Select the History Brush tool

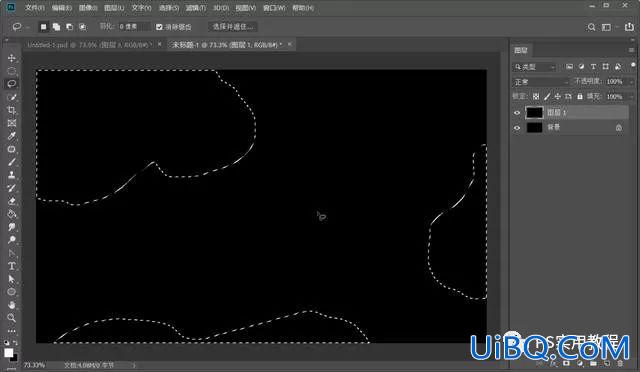[11, 188]
